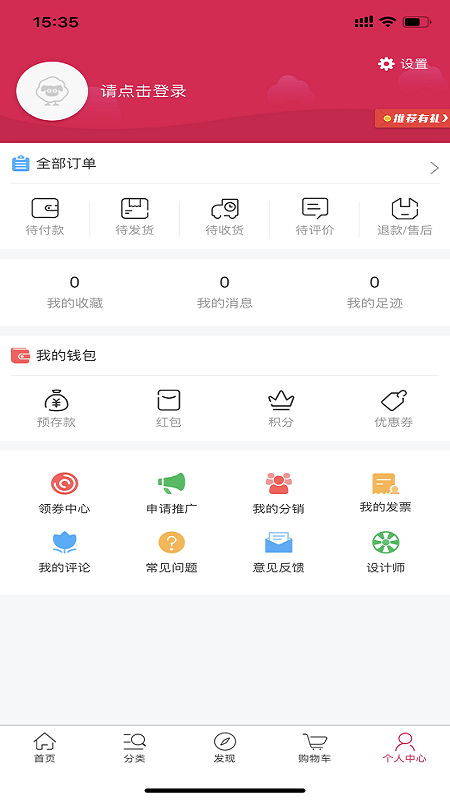450x800 pixels.
Task: Open 设计师 designer icon
Action: click(x=386, y=542)
